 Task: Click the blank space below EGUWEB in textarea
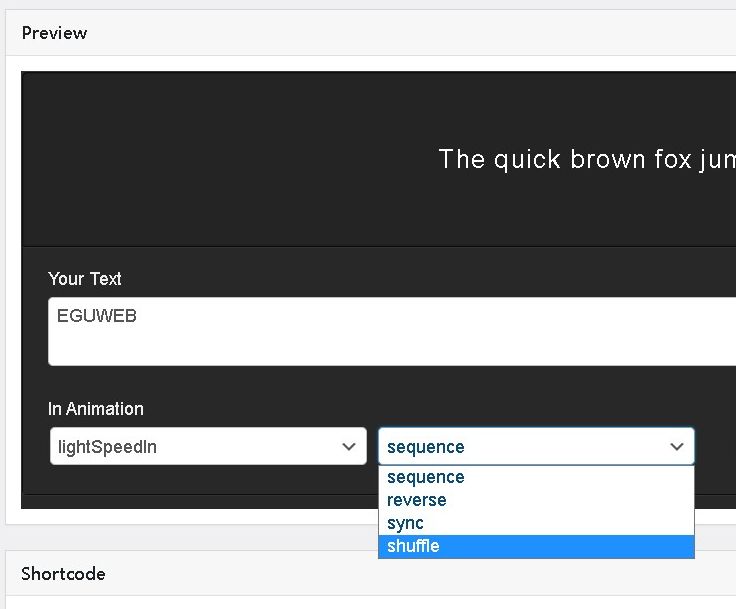[300, 349]
